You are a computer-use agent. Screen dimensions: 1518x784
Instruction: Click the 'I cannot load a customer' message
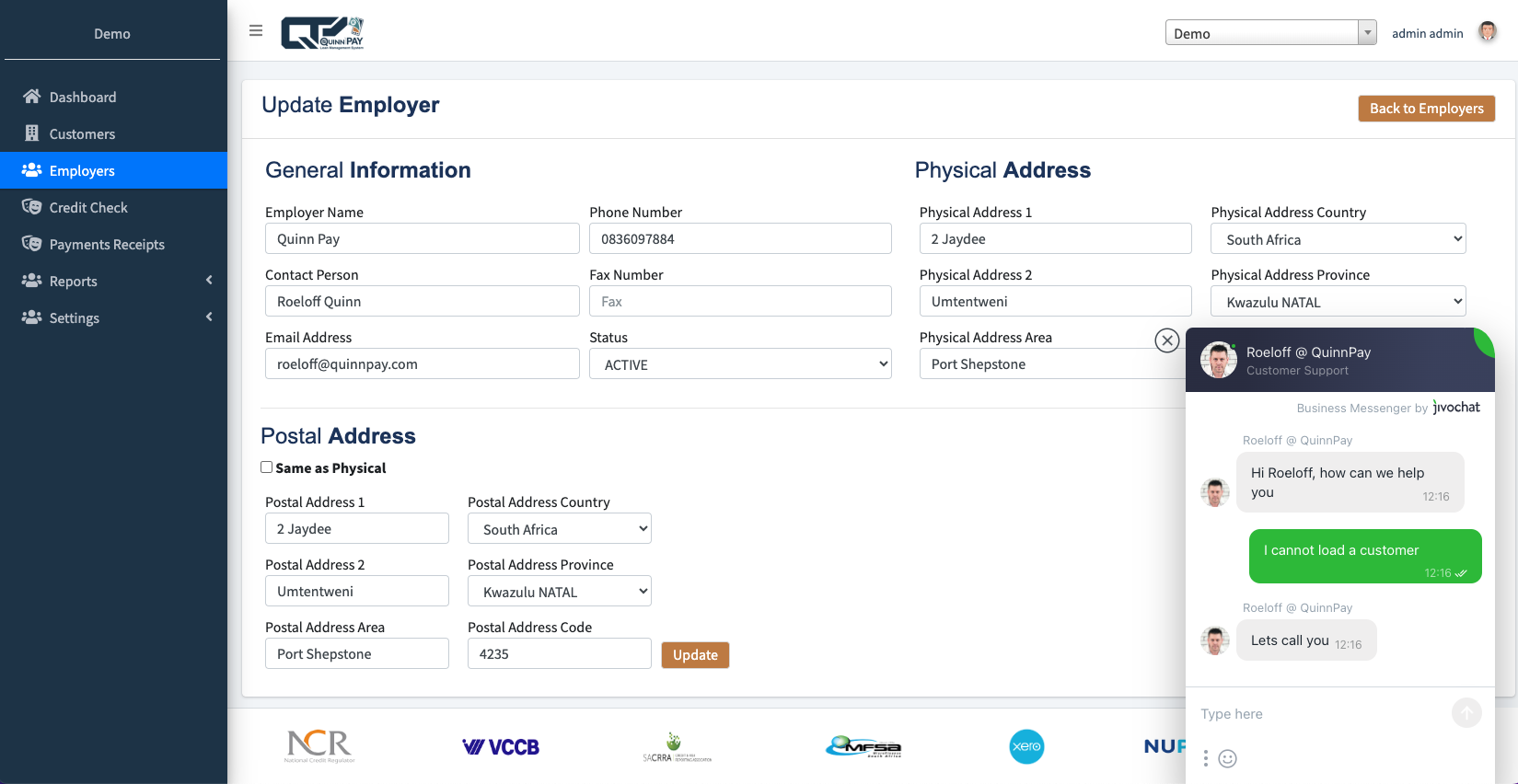tap(1365, 556)
